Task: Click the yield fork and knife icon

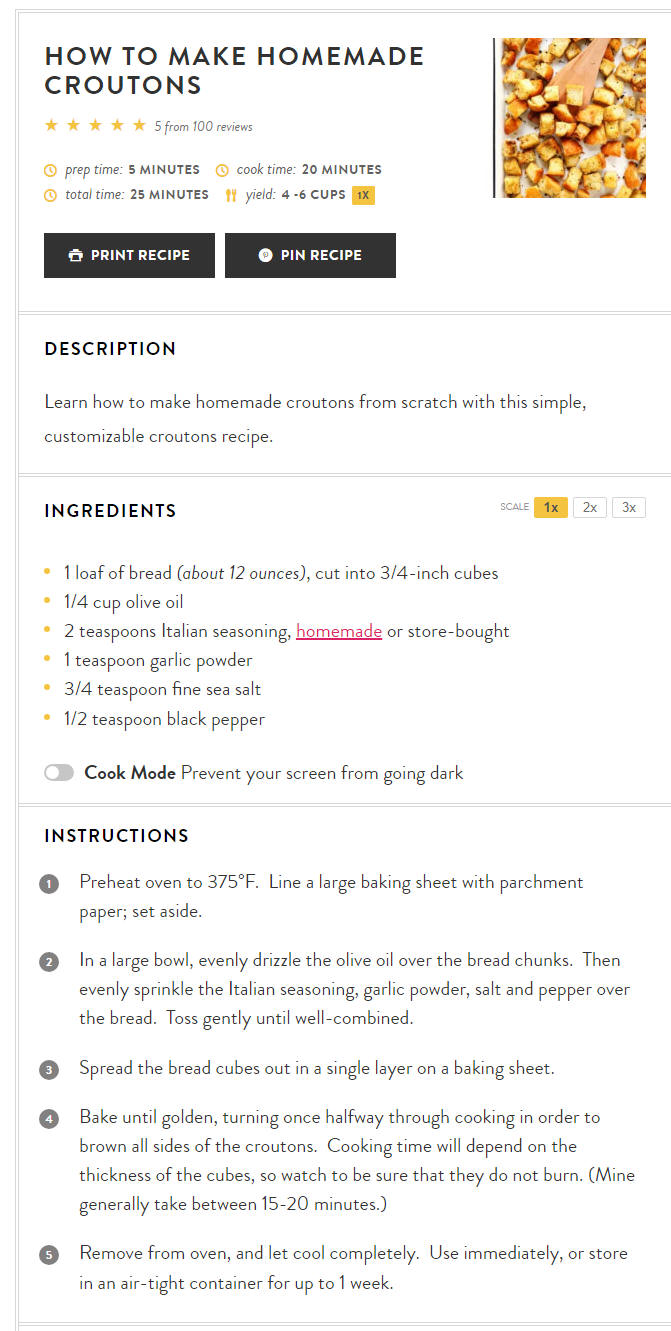Action: point(231,195)
